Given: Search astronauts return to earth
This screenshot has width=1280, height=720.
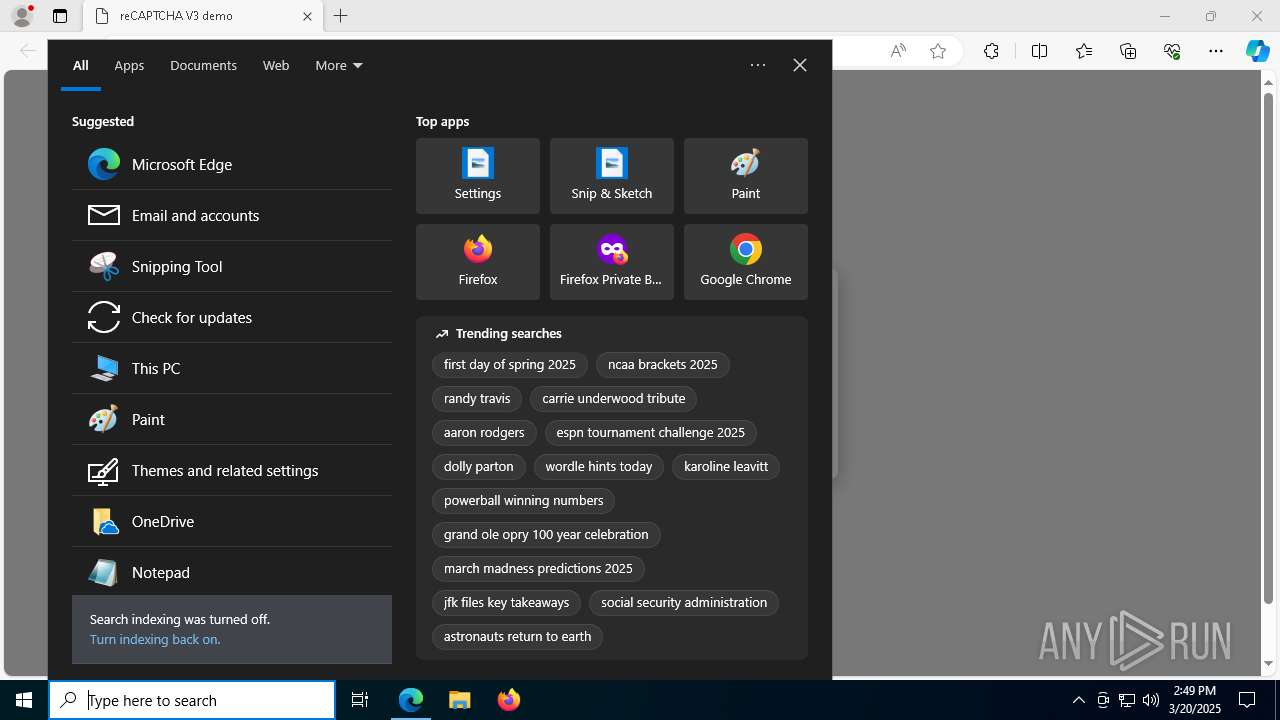Looking at the screenshot, I should pyautogui.click(x=518, y=636).
